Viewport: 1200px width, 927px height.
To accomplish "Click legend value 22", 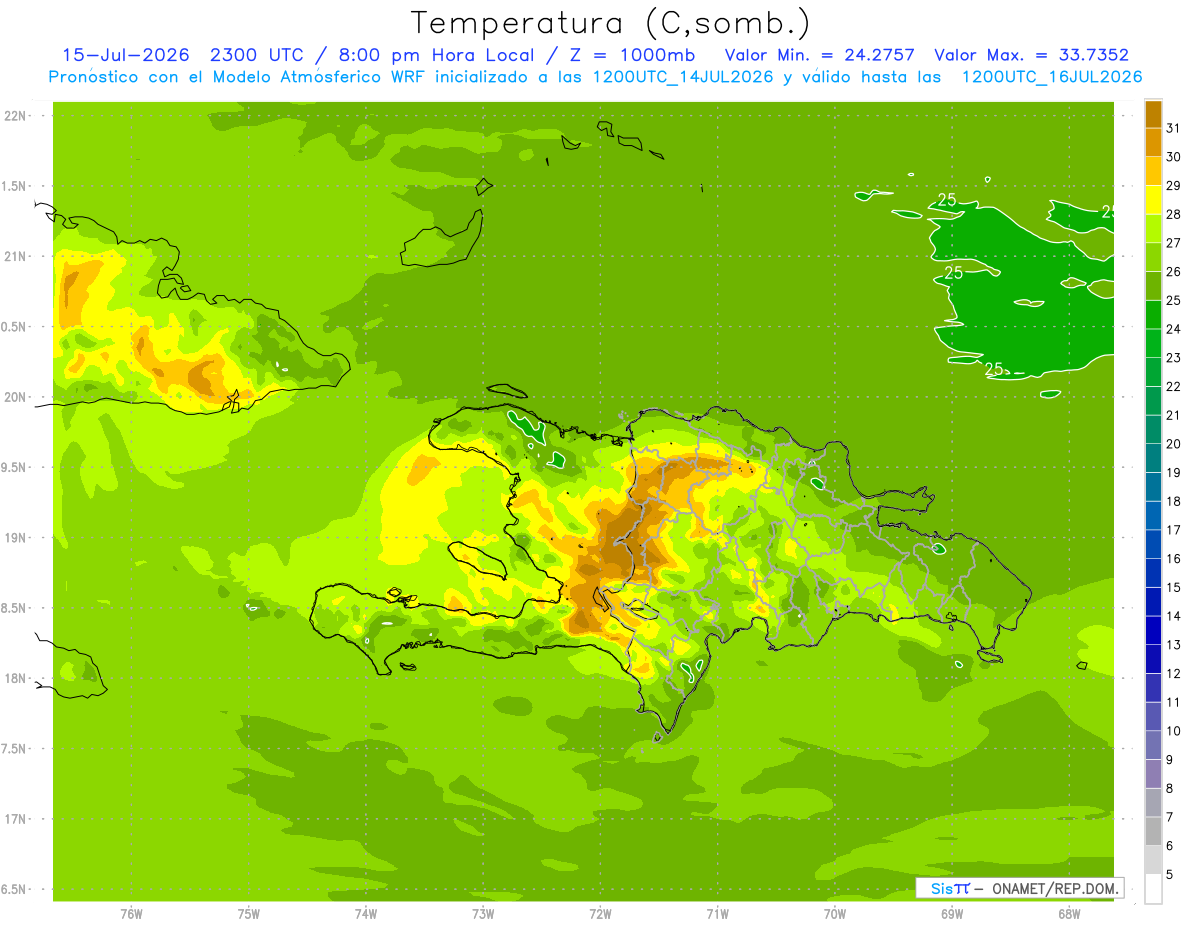I will (1173, 386).
